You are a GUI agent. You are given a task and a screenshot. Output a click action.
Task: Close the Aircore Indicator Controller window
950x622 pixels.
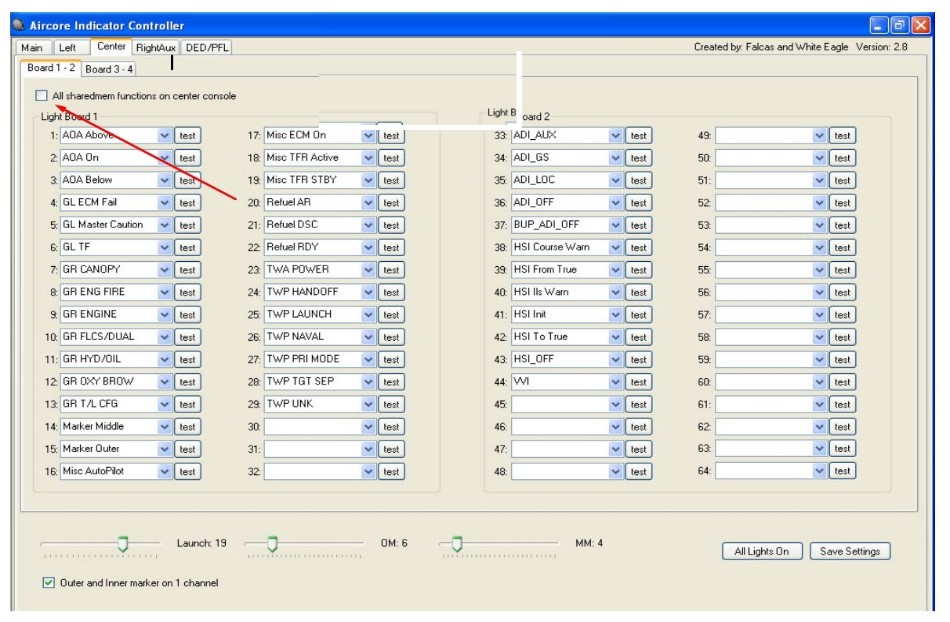click(x=921, y=25)
